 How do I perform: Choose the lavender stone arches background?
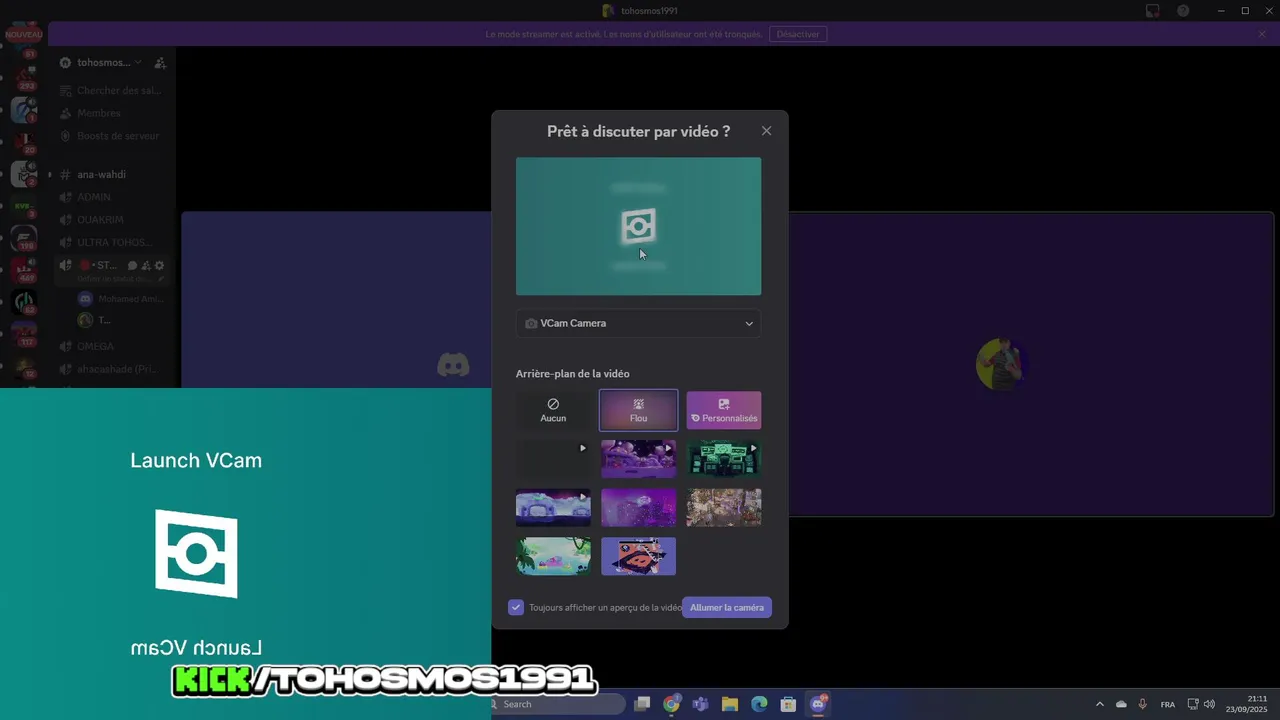[x=553, y=508]
